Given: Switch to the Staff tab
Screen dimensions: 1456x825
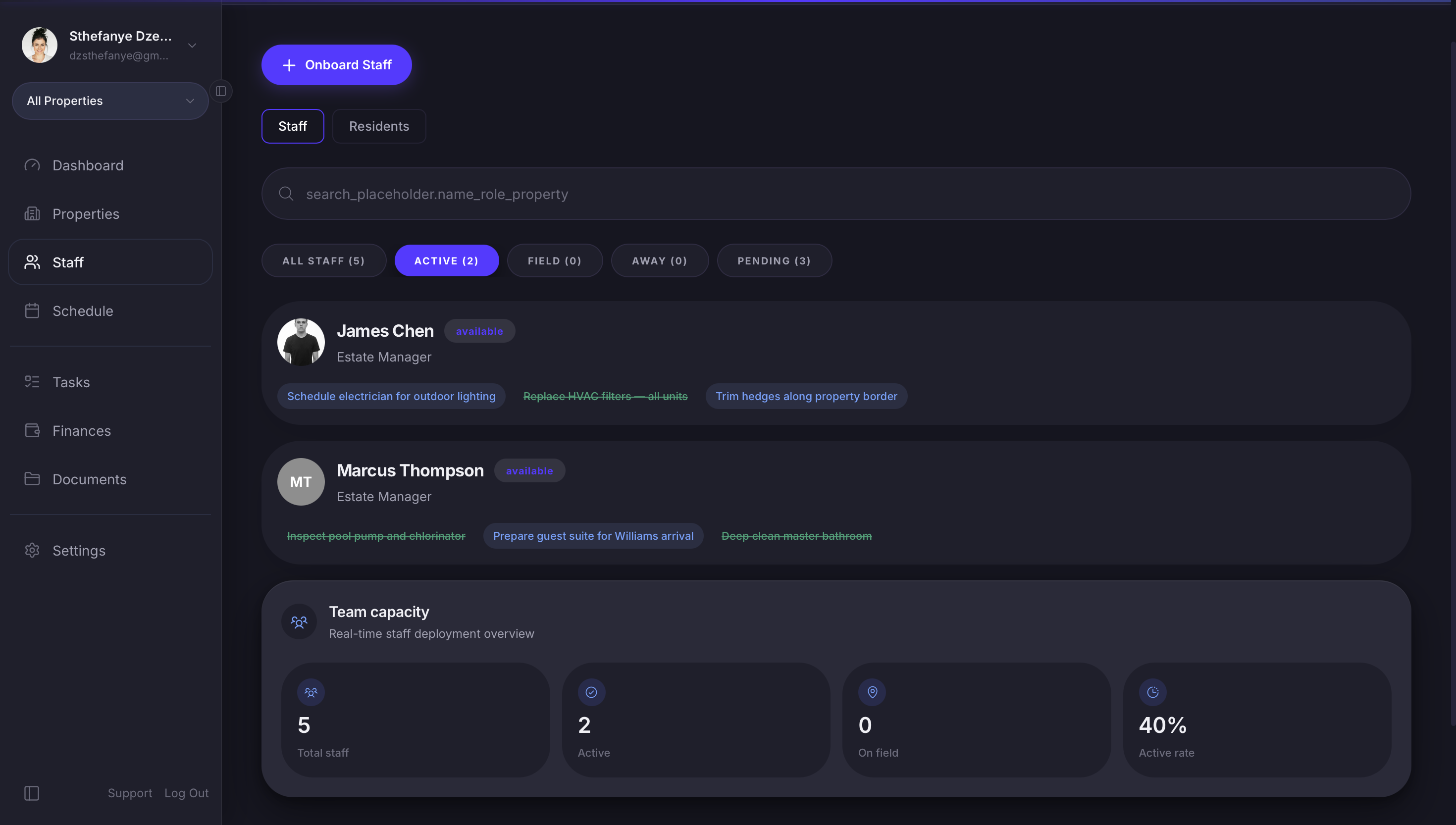Looking at the screenshot, I should [x=293, y=126].
